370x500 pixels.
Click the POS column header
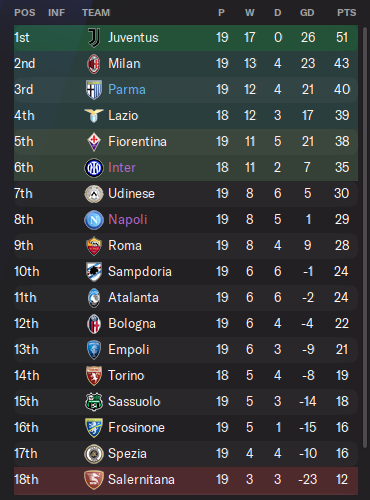point(25,13)
